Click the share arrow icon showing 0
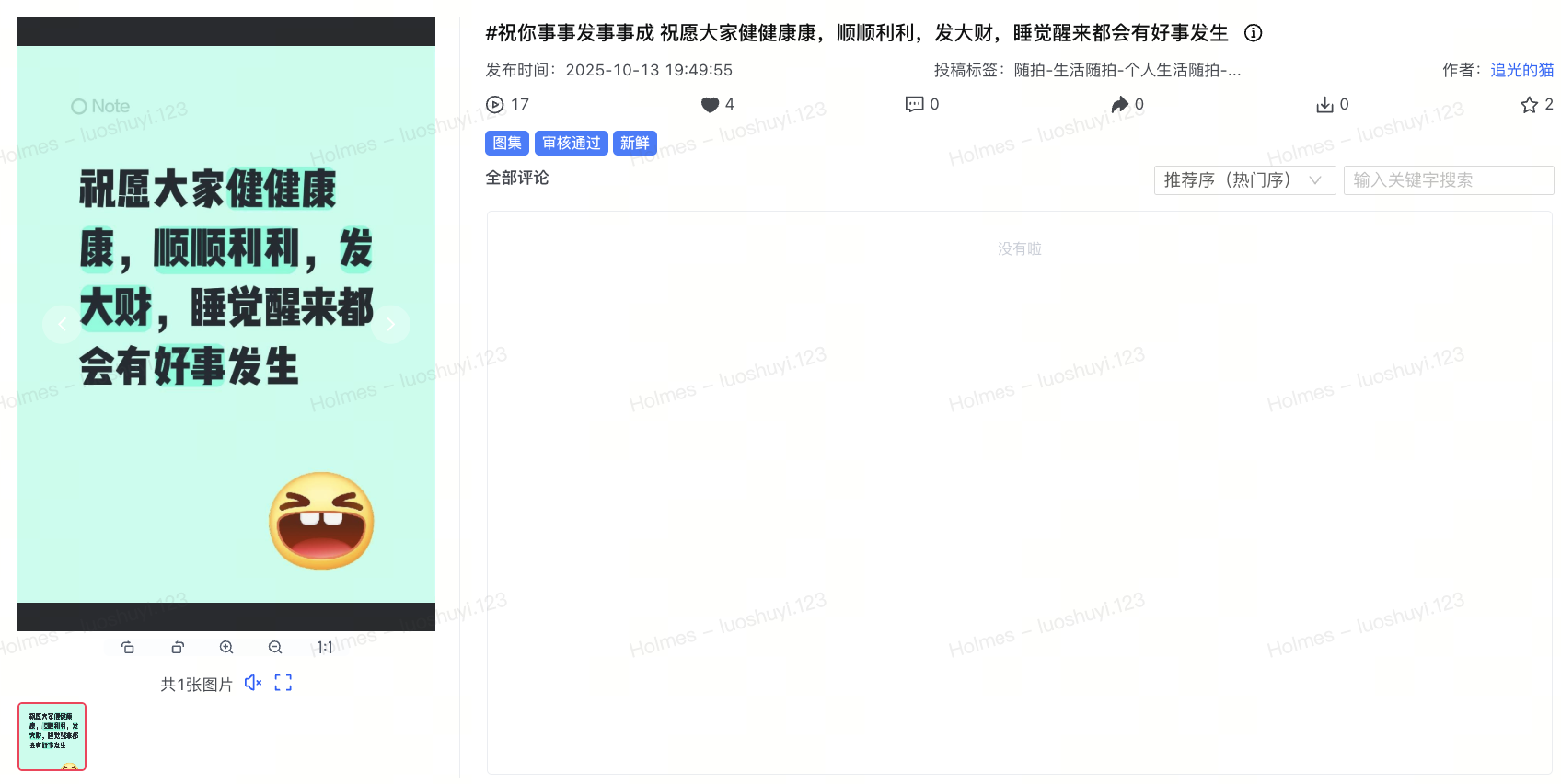The width and height of the screenshot is (1561, 784). click(1119, 104)
